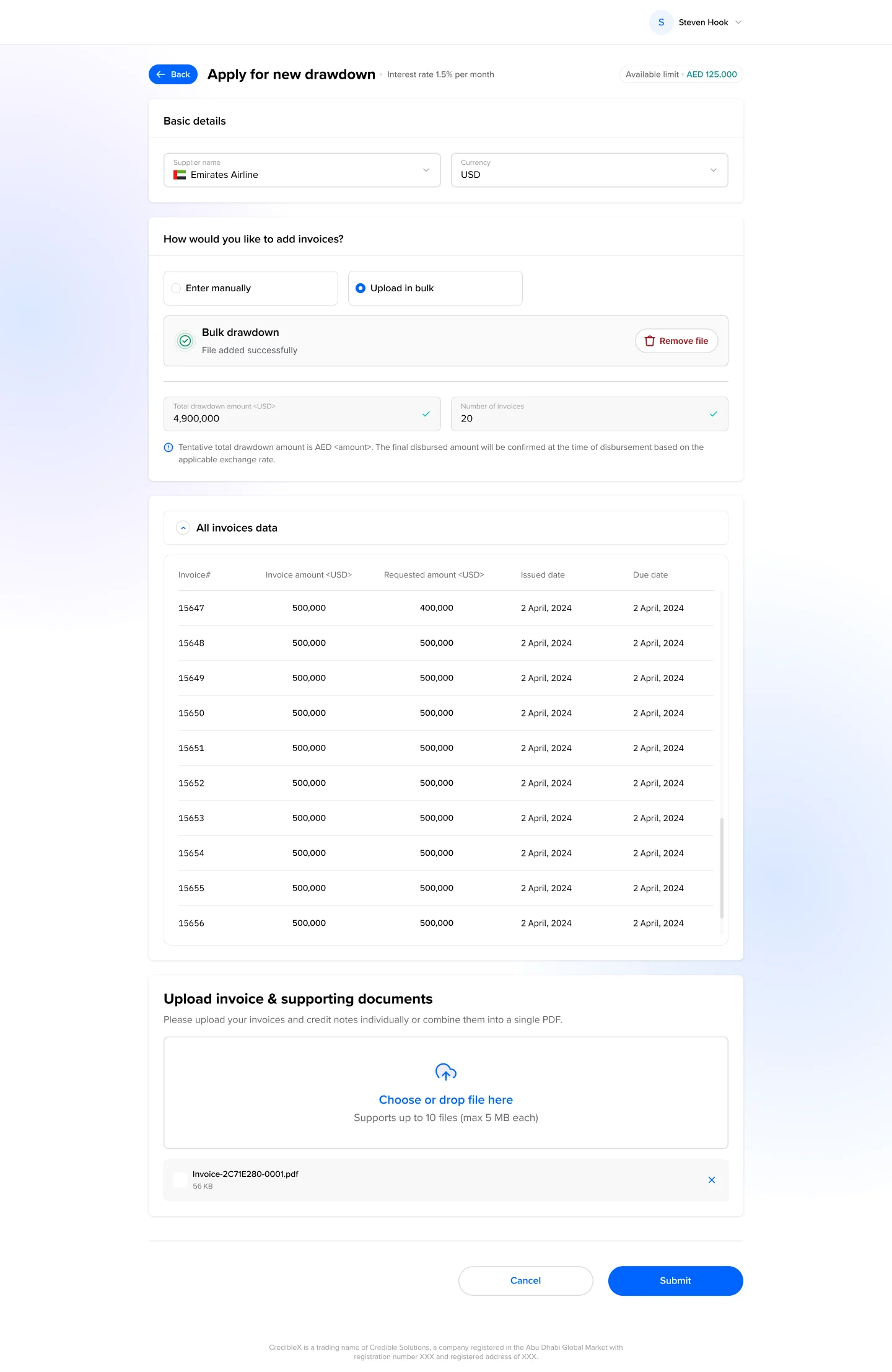The image size is (892, 1372).
Task: Click the invoice amount 500,000 for invoice 15653
Action: click(x=309, y=818)
